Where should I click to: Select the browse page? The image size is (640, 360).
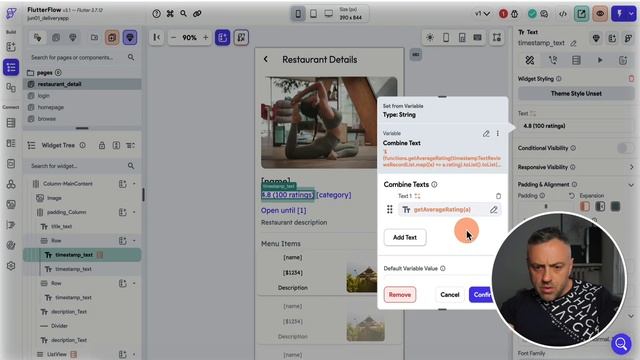[47, 119]
